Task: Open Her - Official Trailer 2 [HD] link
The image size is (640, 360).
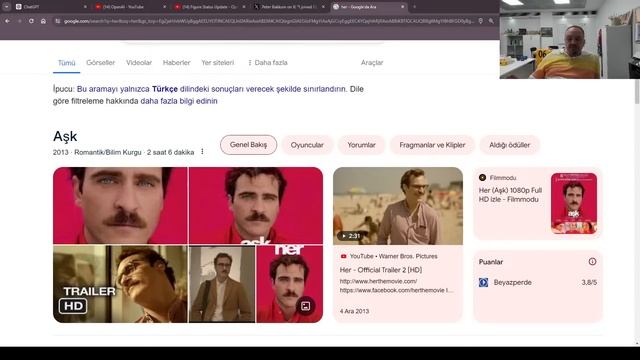Action: 381,270
